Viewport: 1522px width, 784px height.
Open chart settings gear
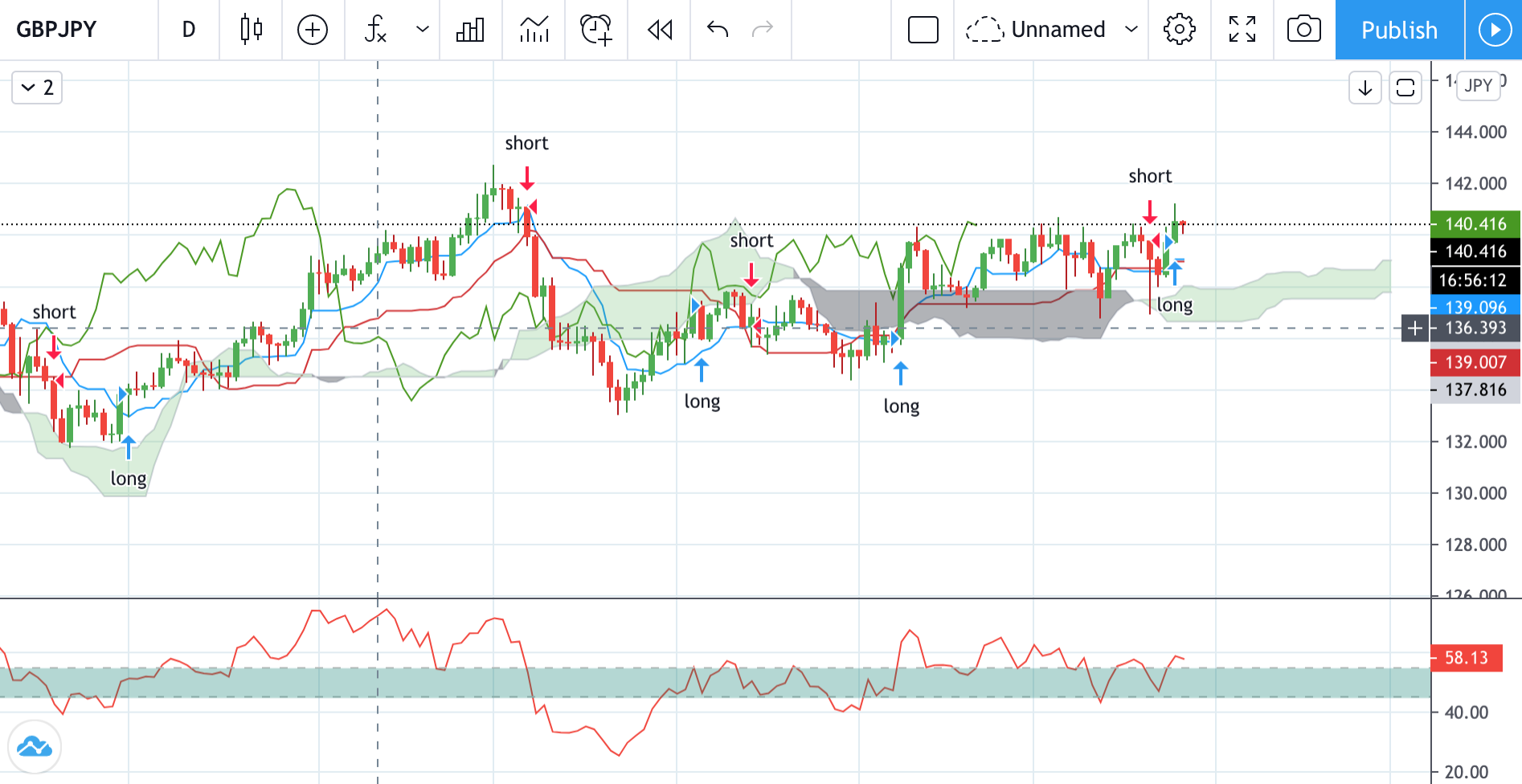[1179, 30]
